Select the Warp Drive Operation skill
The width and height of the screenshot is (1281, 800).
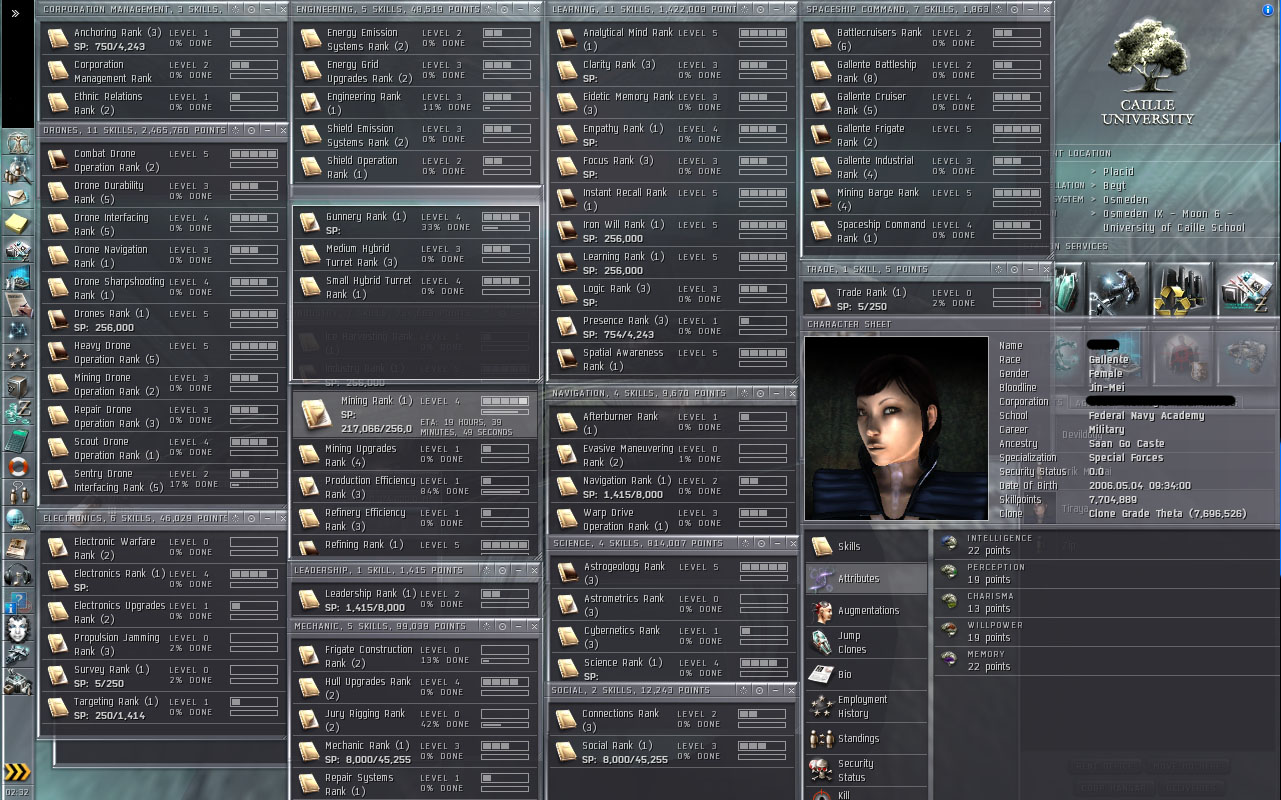coord(673,519)
